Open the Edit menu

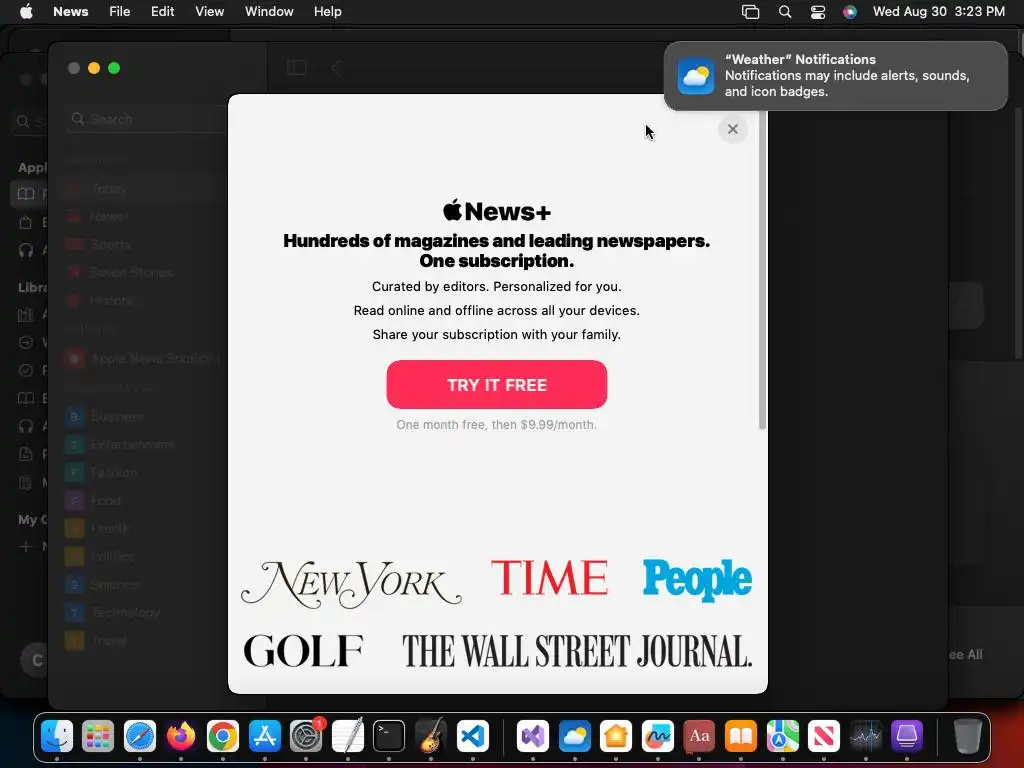click(163, 12)
